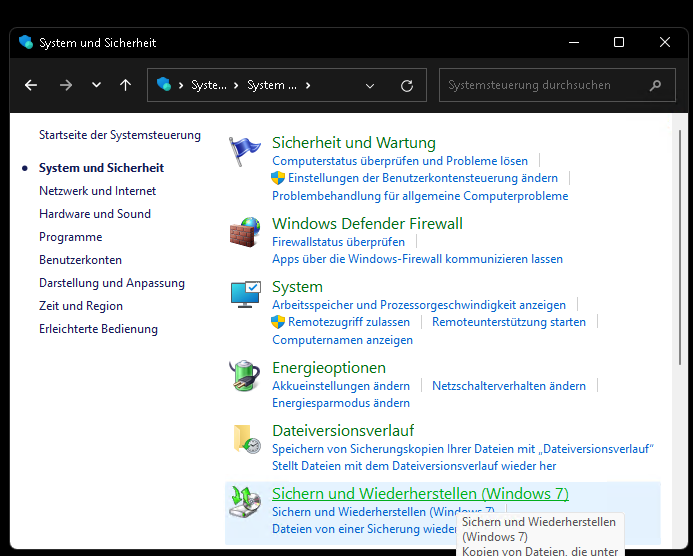The width and height of the screenshot is (693, 556).
Task: Open Darstellung und Anpassung category
Action: 112,283
